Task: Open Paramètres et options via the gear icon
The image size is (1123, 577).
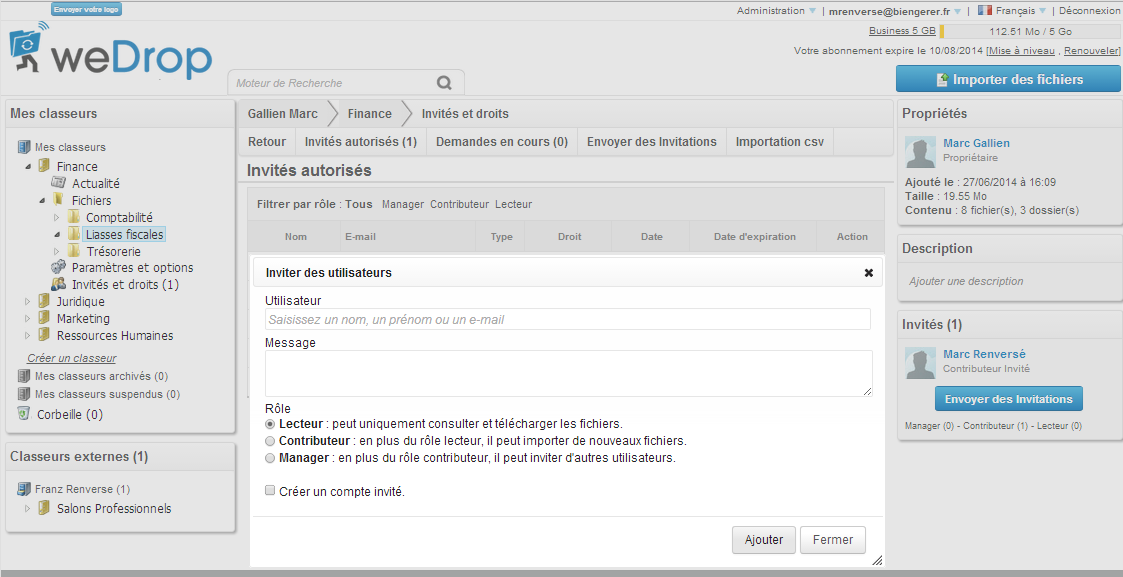Action: pyautogui.click(x=57, y=267)
